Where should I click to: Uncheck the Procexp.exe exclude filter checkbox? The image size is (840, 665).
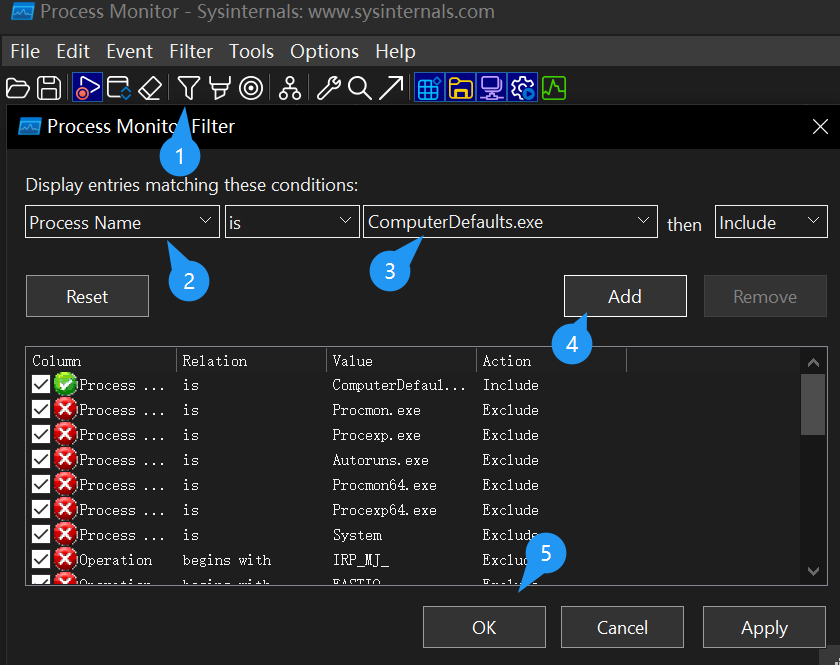[41, 435]
